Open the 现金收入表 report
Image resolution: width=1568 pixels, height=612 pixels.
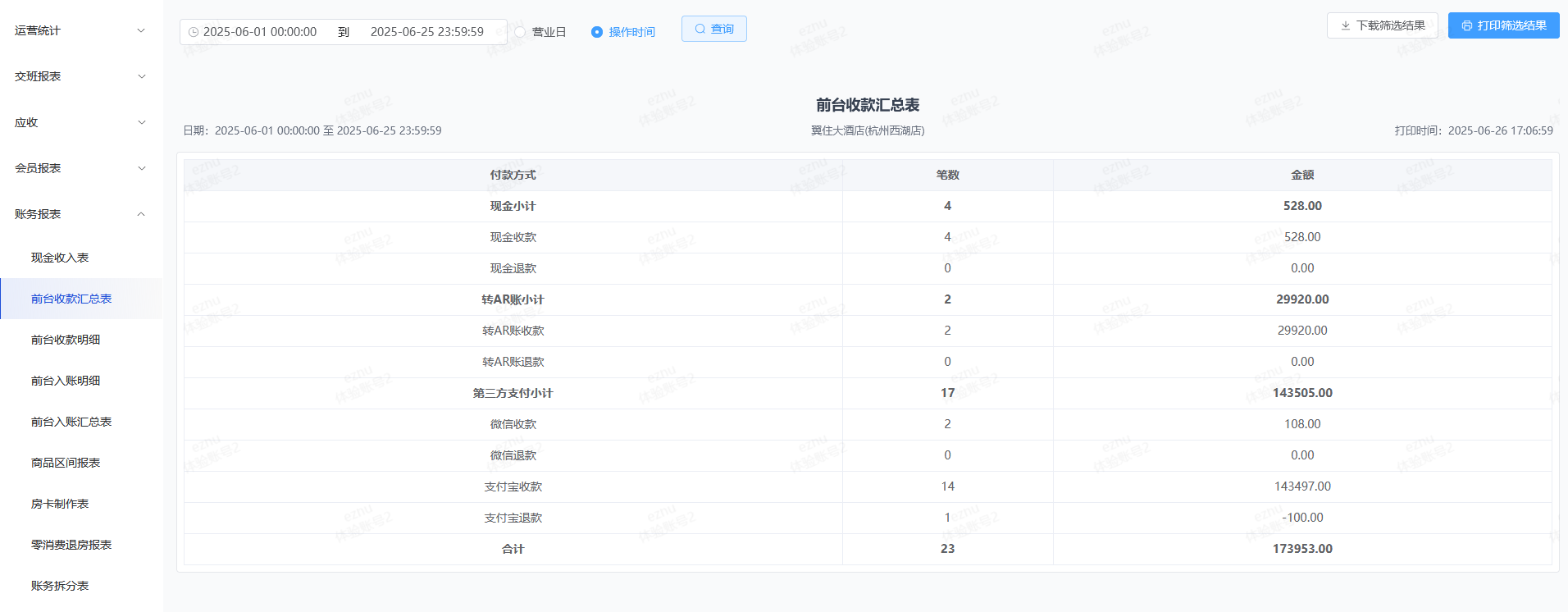click(x=80, y=258)
